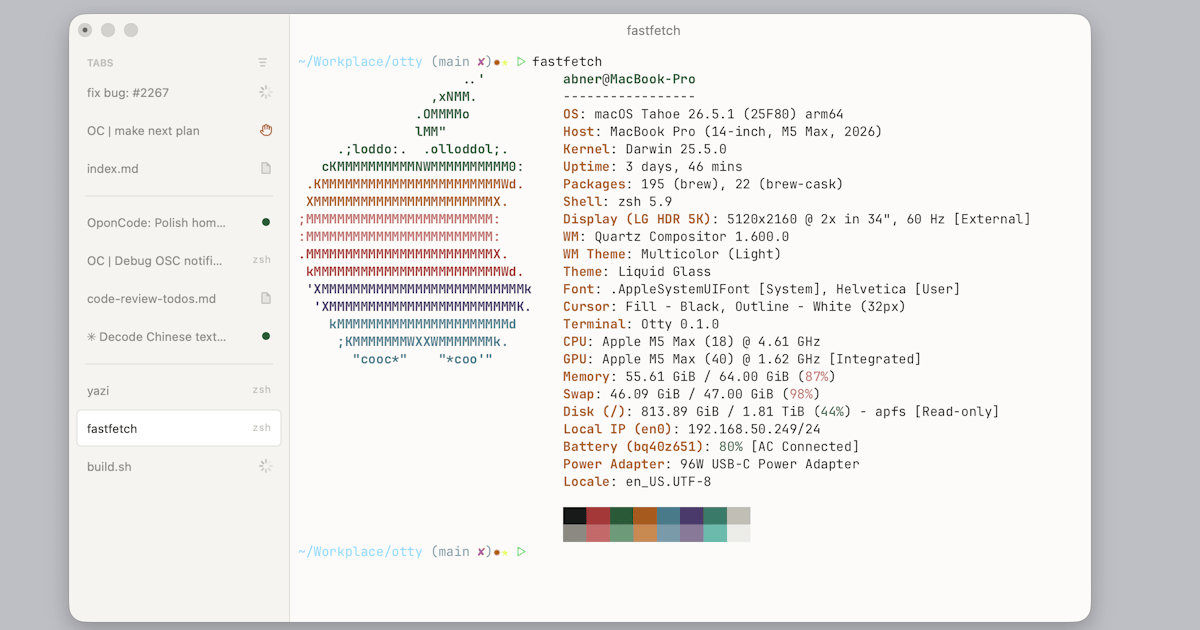Click the WM: Quartz Compositor line
The image size is (1200, 630).
tap(676, 237)
